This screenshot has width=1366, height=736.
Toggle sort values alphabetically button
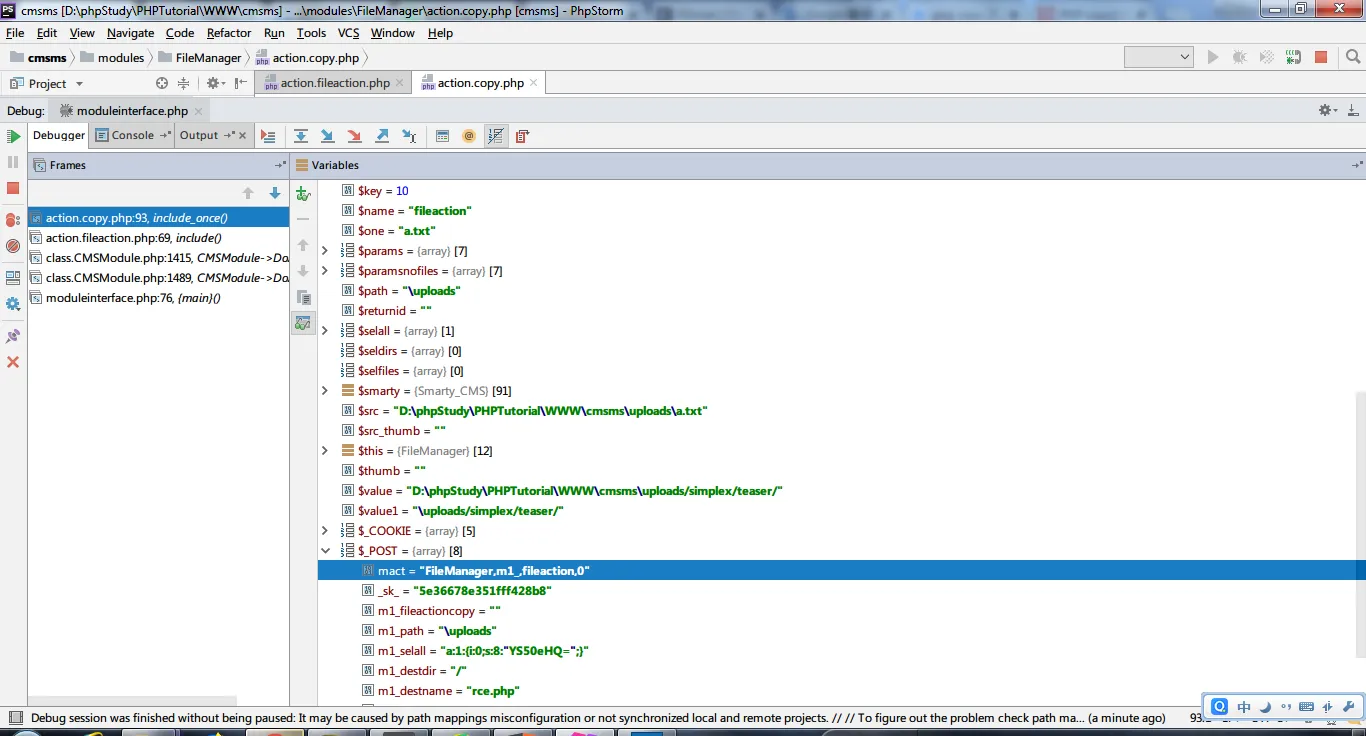pyautogui.click(x=495, y=136)
